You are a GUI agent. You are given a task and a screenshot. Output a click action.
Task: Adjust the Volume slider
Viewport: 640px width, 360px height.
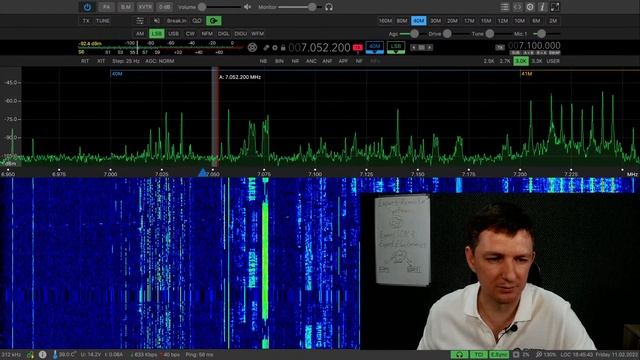tap(220, 7)
